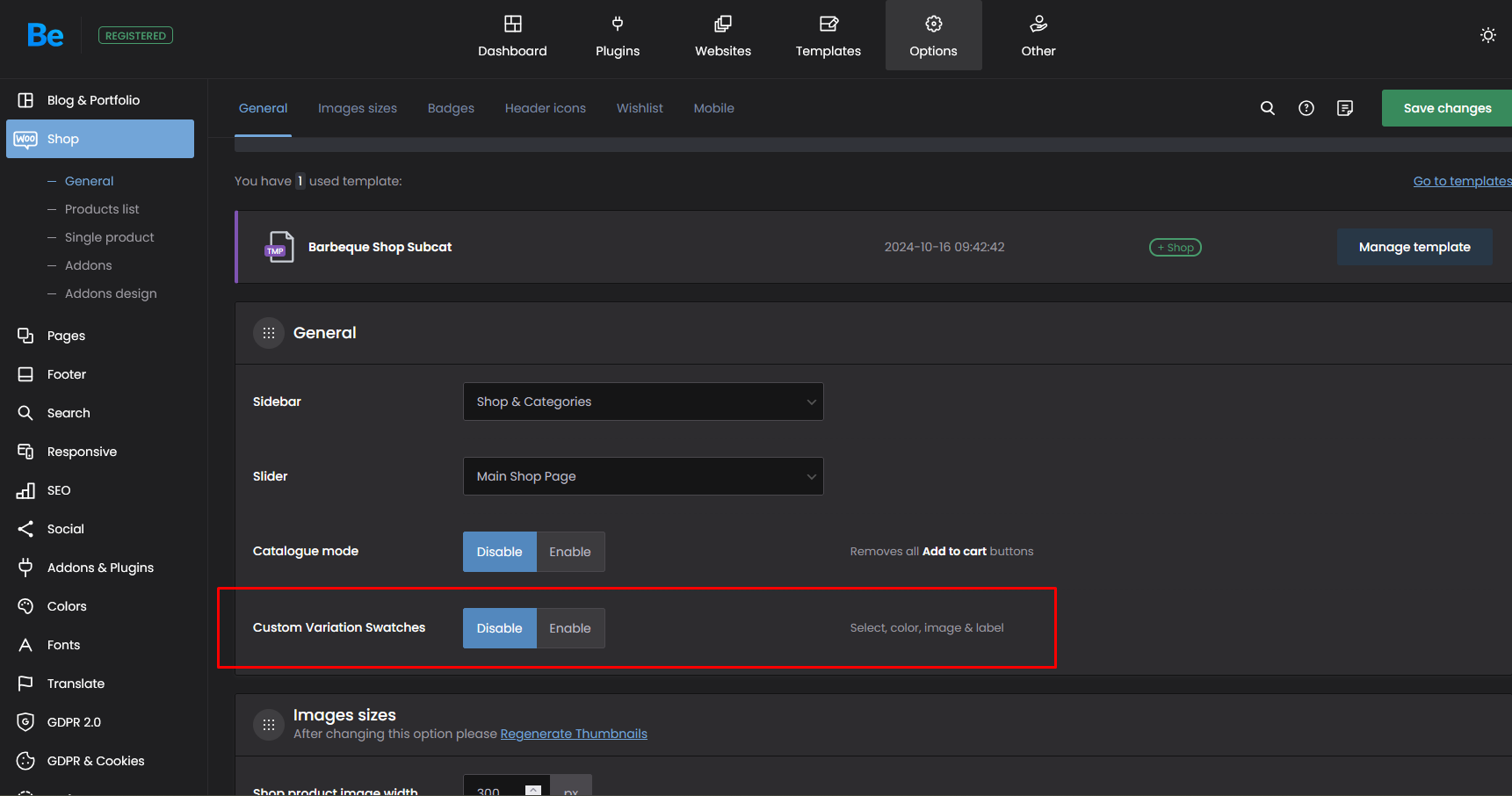Switch to the Badges tab
1512x796 pixels.
(x=451, y=108)
